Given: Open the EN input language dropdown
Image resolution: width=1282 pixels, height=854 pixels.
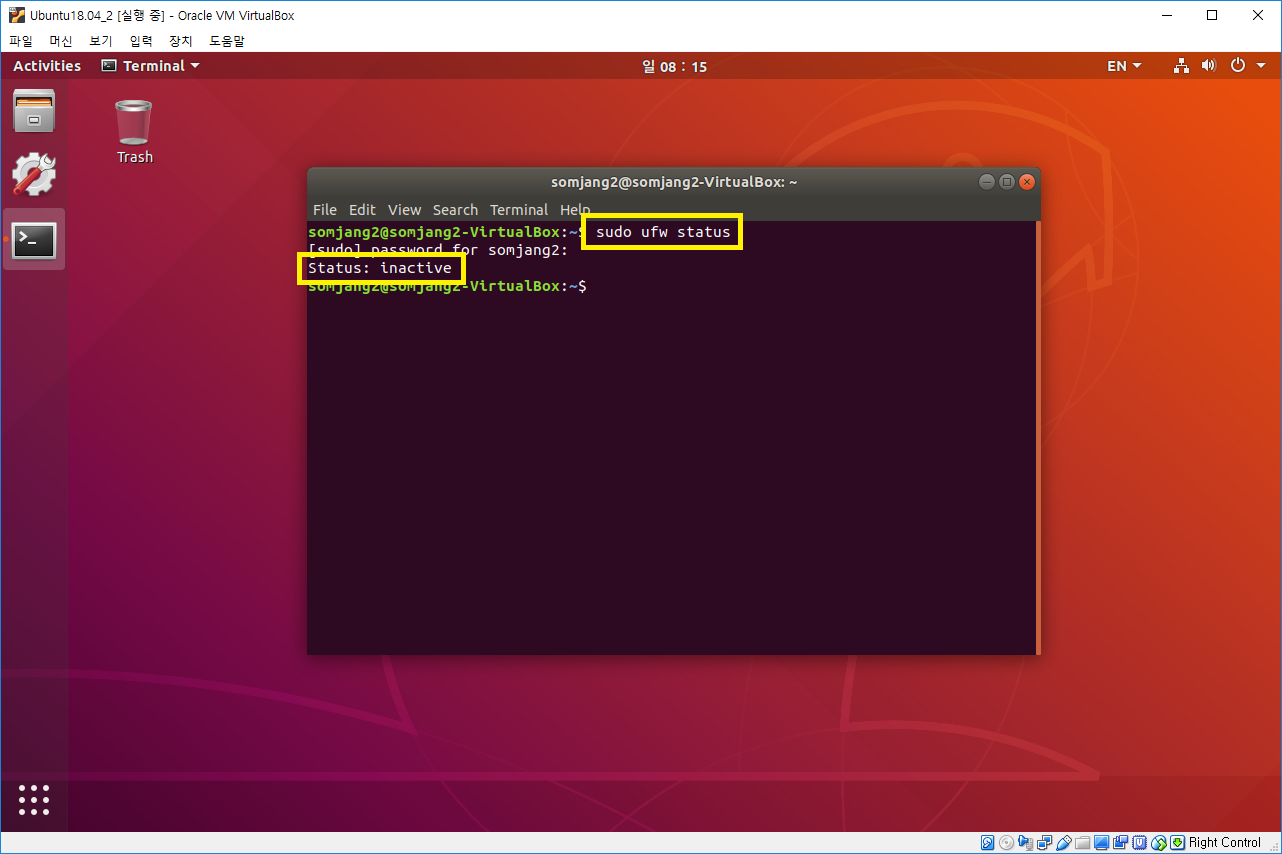Looking at the screenshot, I should (1124, 66).
